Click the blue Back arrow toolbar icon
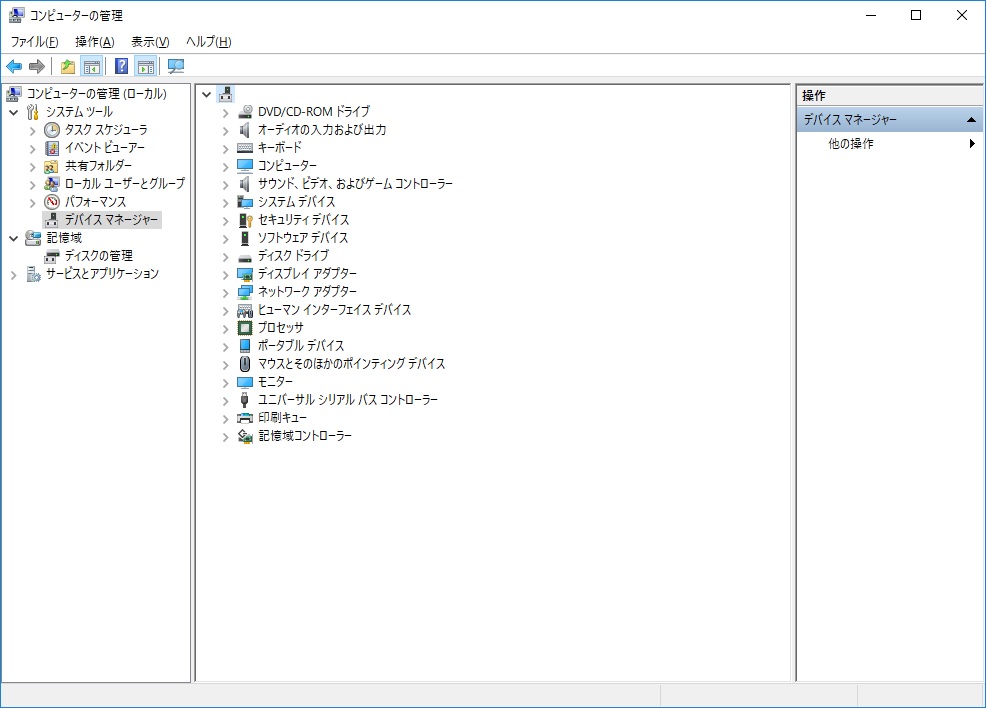This screenshot has width=987, height=709. click(14, 67)
